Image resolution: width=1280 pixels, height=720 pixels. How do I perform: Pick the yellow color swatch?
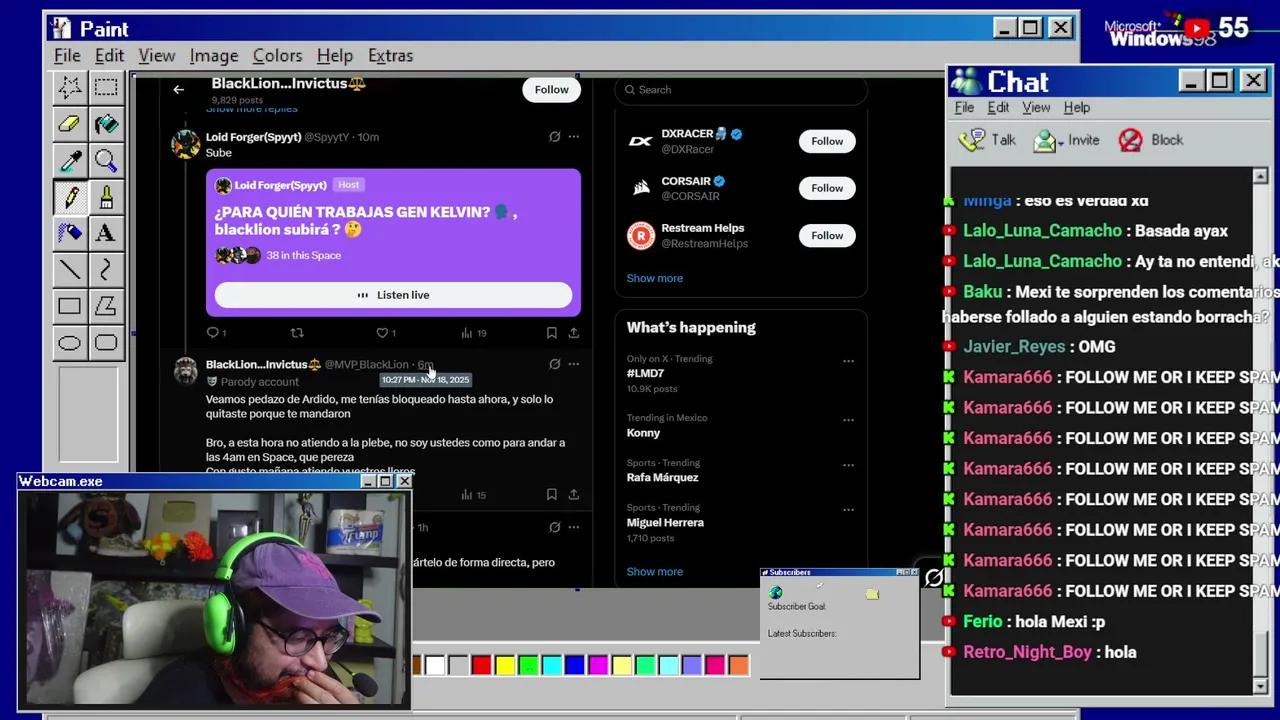tap(505, 665)
